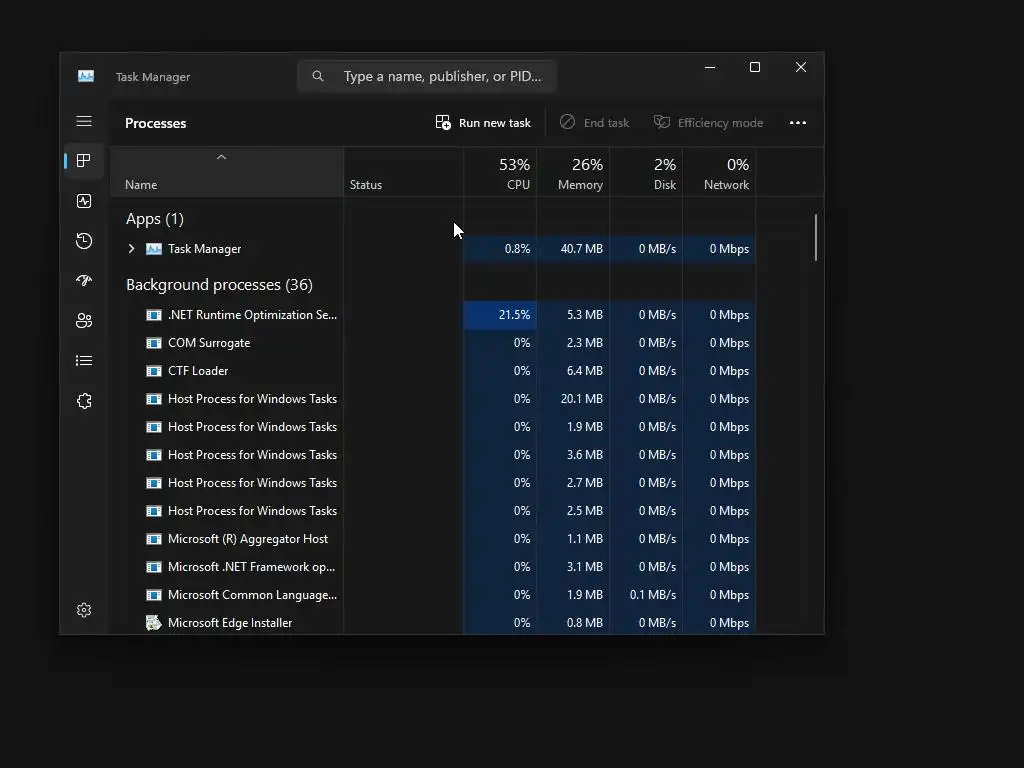Image resolution: width=1024 pixels, height=768 pixels.
Task: Sort by the Disk column header
Action: click(646, 172)
